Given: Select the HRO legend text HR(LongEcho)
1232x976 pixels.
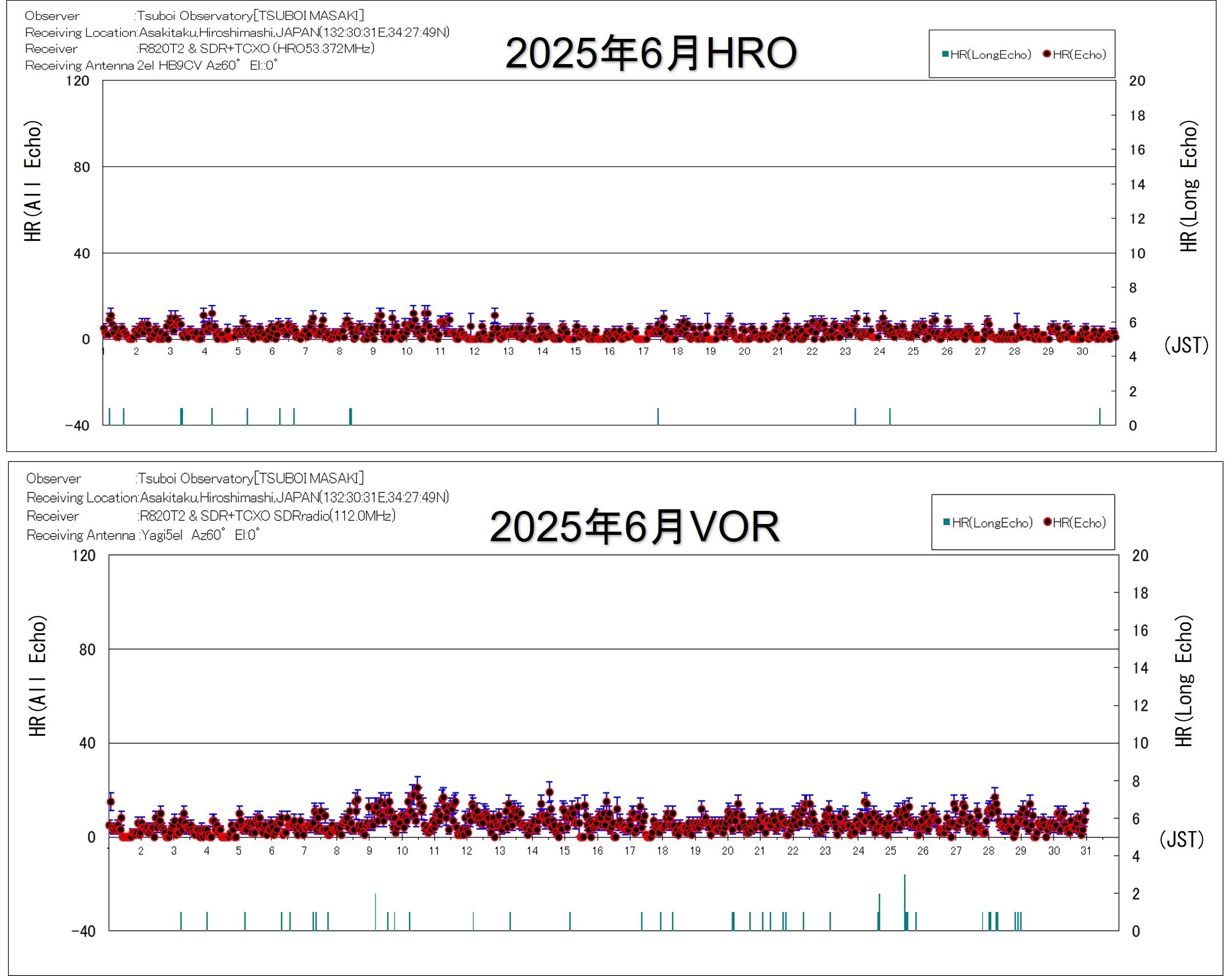Looking at the screenshot, I should 991,55.
